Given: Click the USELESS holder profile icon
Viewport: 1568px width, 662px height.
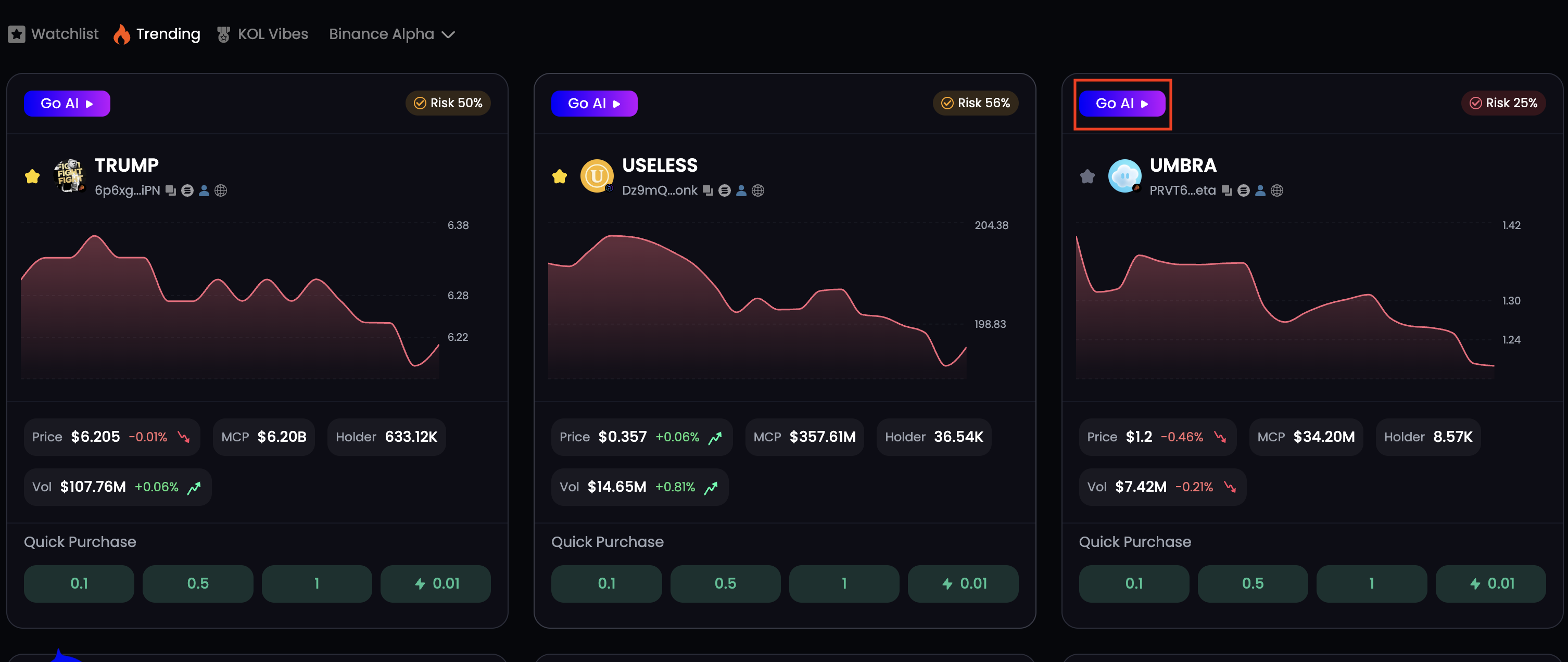Looking at the screenshot, I should tap(741, 190).
